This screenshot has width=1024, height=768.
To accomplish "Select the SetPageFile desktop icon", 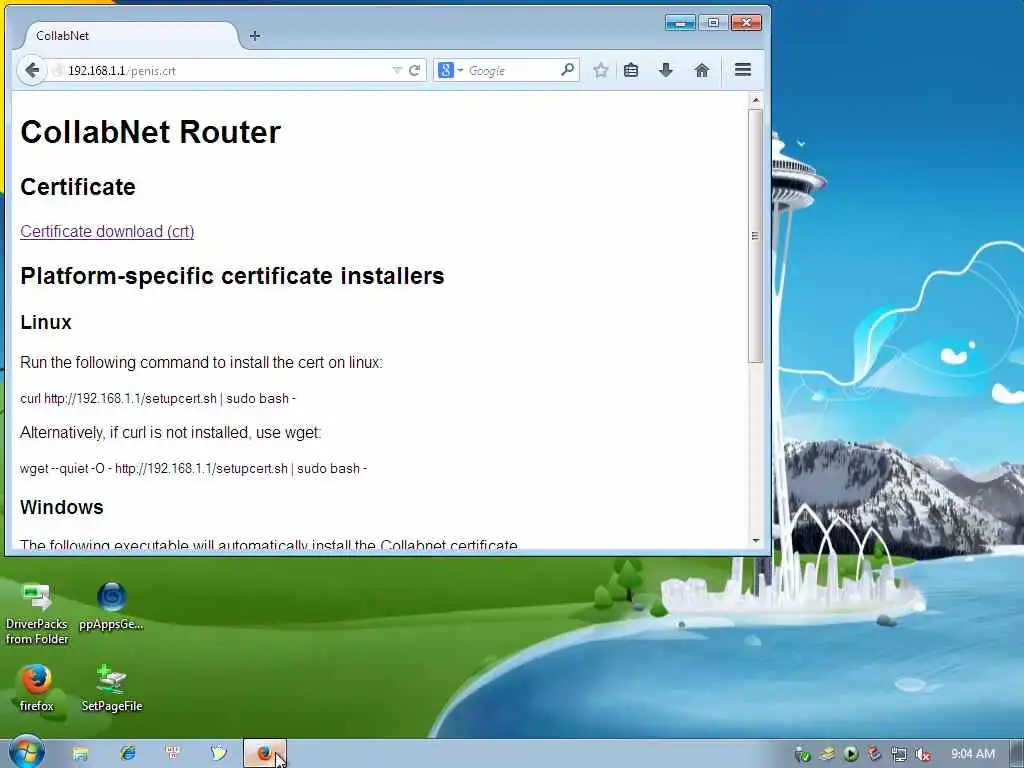I will coord(112,687).
